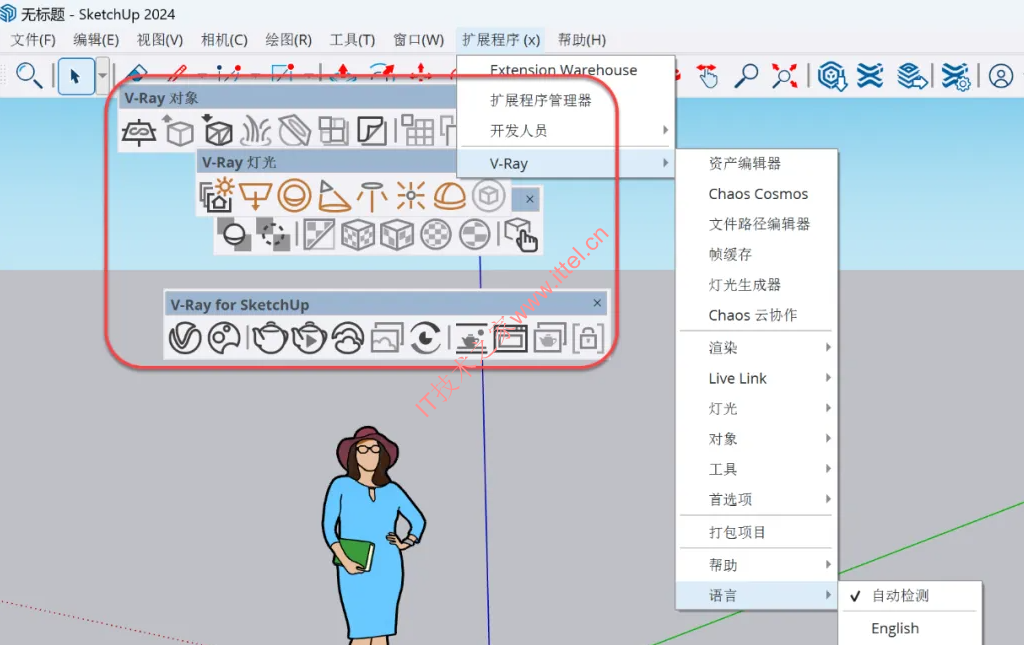Create a V-Ray Dome Light

450,196
